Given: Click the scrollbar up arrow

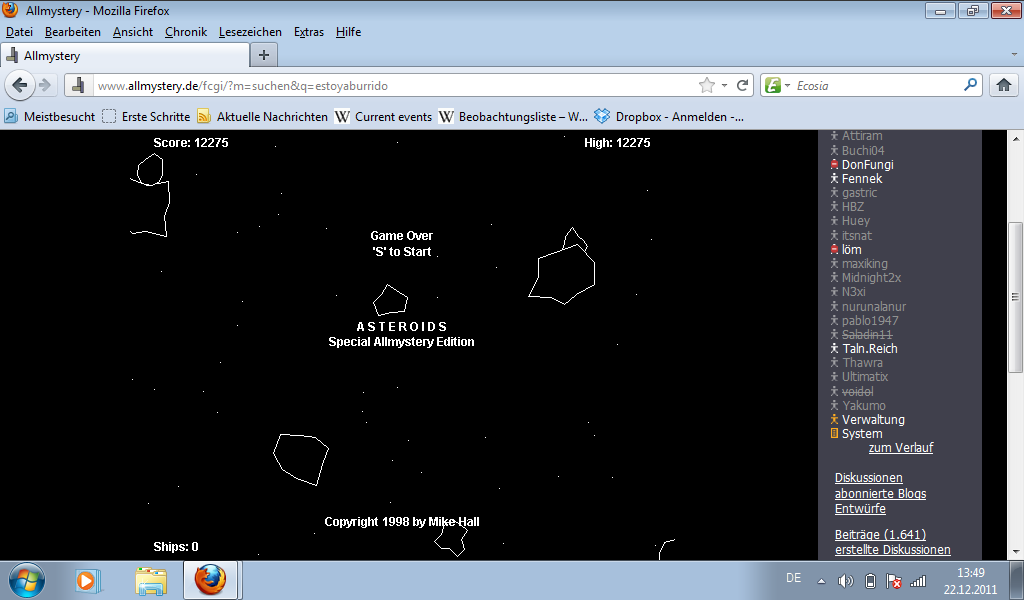Looking at the screenshot, I should 1016,138.
